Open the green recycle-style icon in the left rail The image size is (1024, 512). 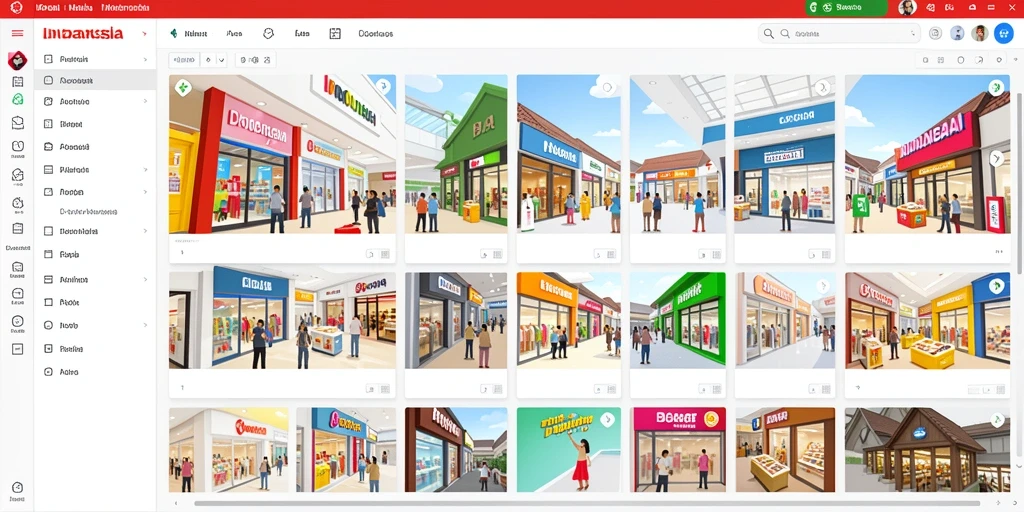click(18, 99)
